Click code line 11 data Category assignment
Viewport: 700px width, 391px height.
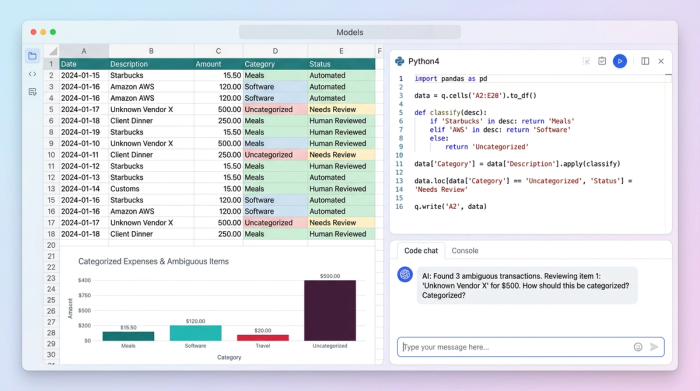tap(517, 164)
